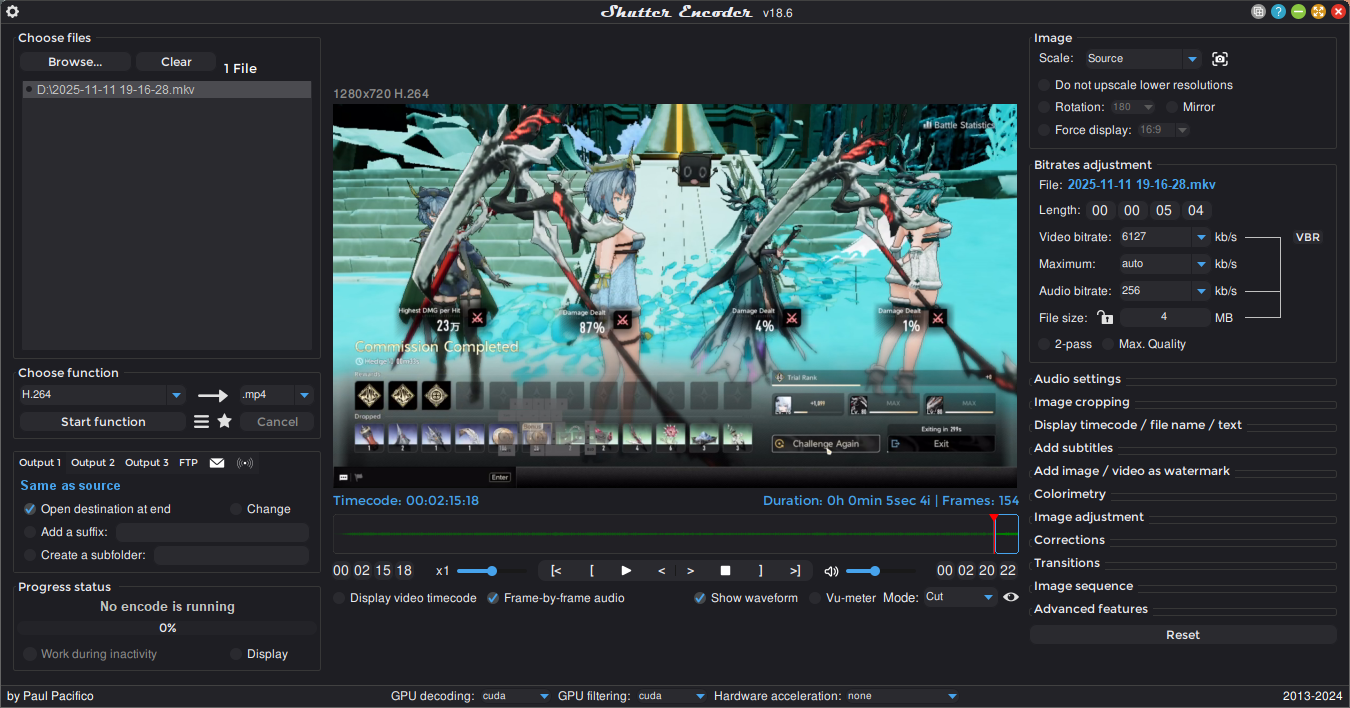Switch to the Output 2 tab

(92, 463)
